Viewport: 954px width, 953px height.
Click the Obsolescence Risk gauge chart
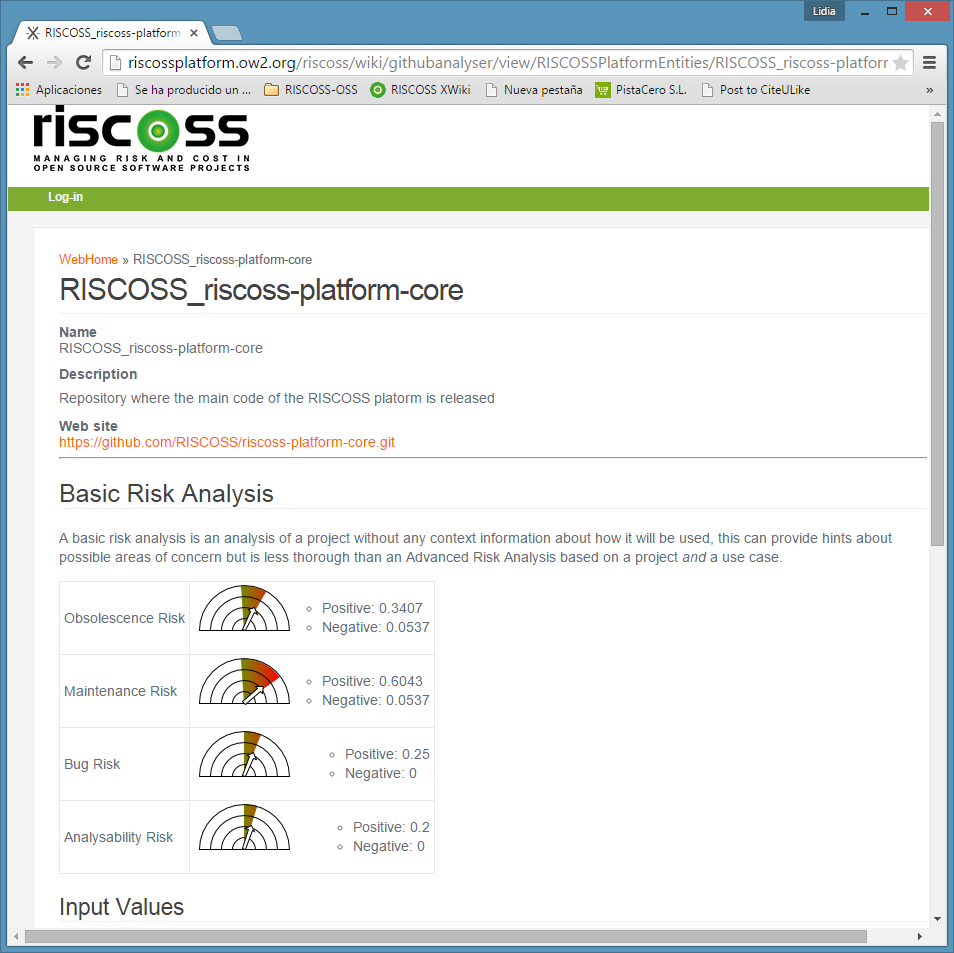click(244, 609)
